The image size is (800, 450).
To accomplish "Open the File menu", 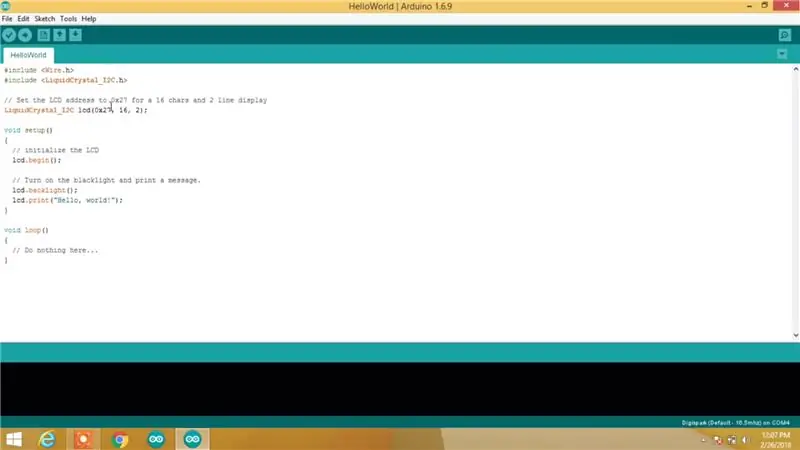I will [7, 19].
